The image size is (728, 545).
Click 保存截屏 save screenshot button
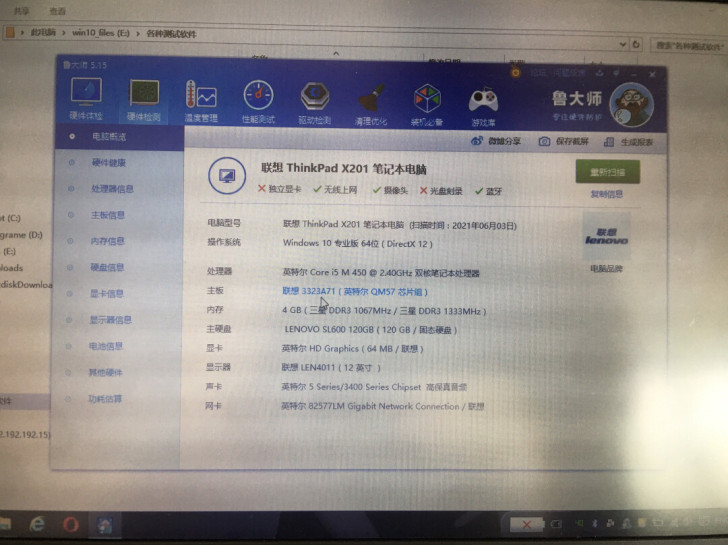(564, 142)
